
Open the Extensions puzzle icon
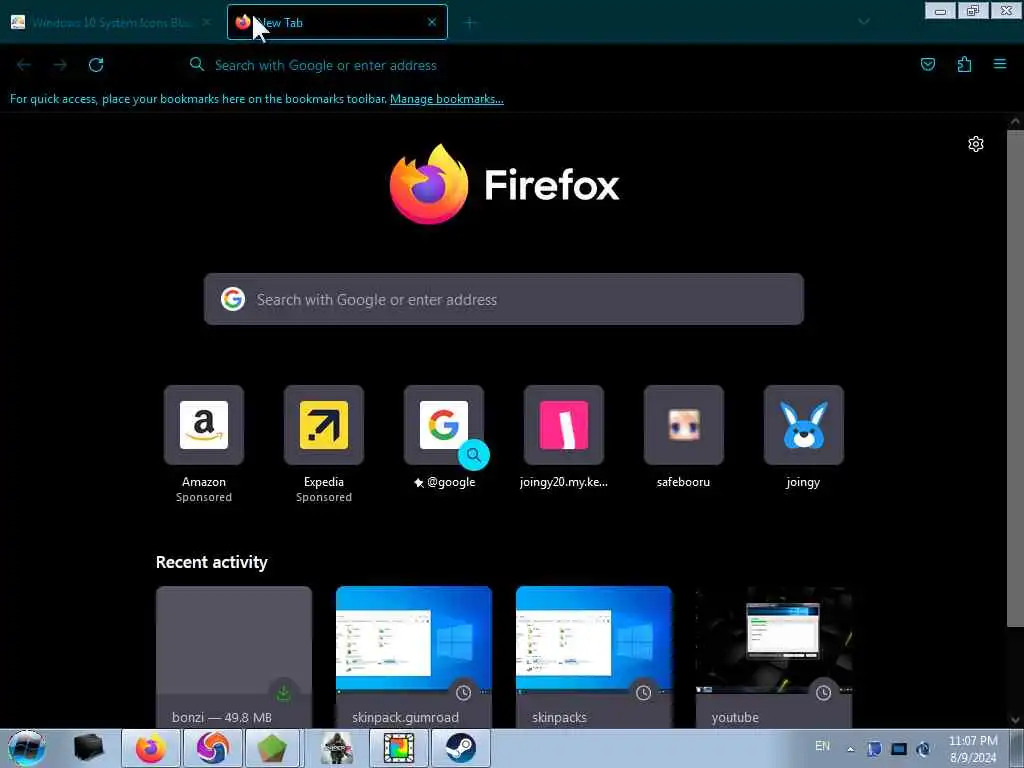964,64
